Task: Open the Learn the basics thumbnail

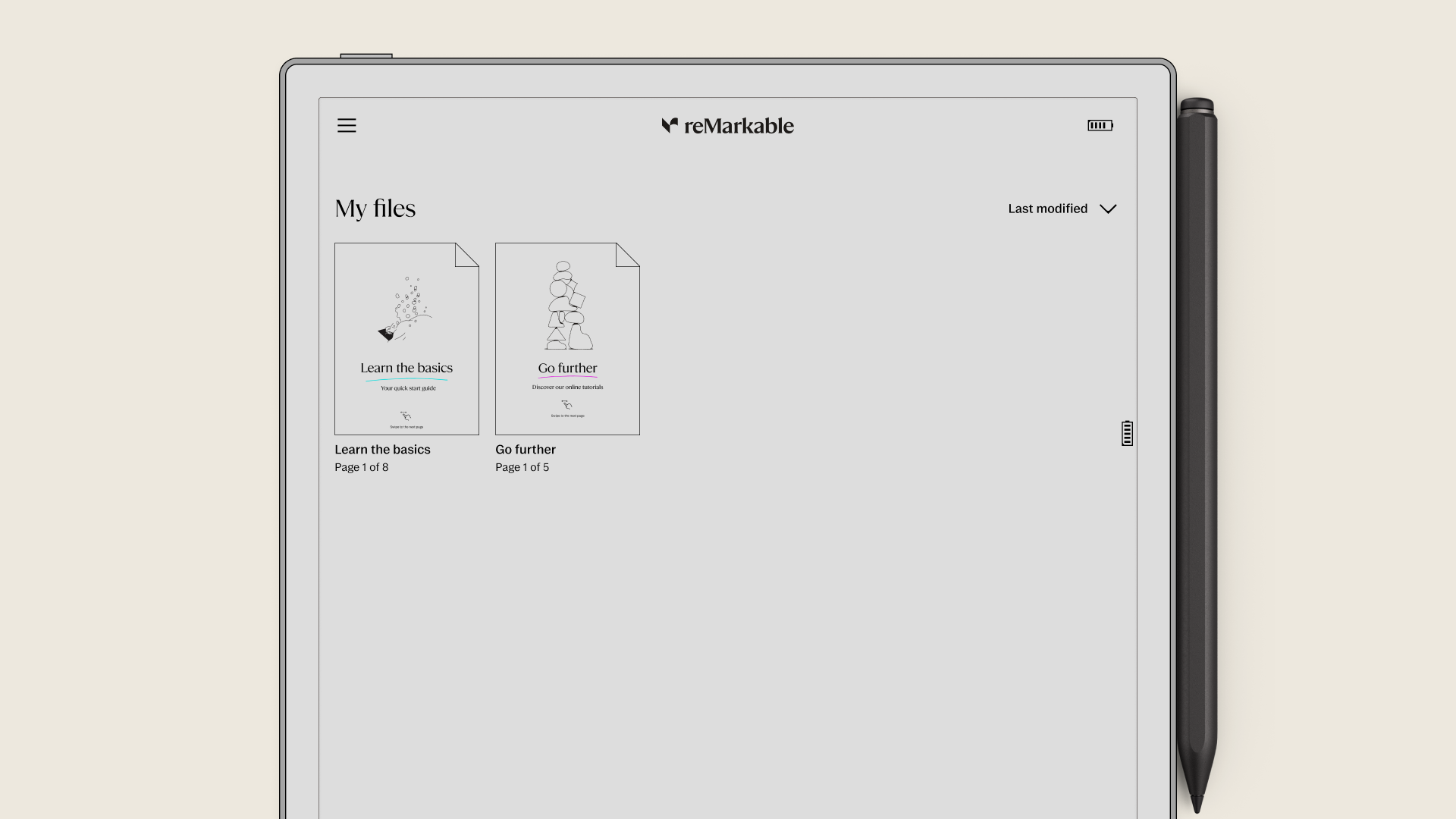Action: [406, 339]
